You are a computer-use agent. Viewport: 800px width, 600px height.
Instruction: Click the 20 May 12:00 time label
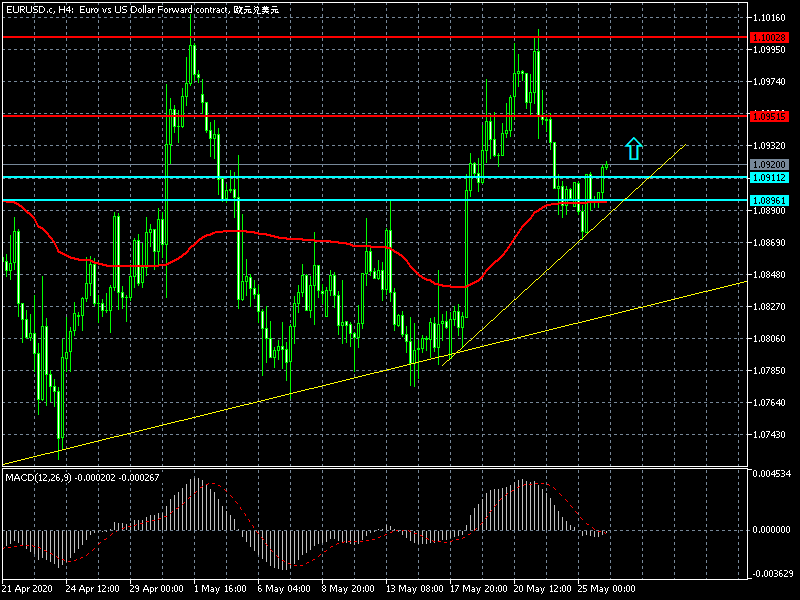click(x=542, y=588)
